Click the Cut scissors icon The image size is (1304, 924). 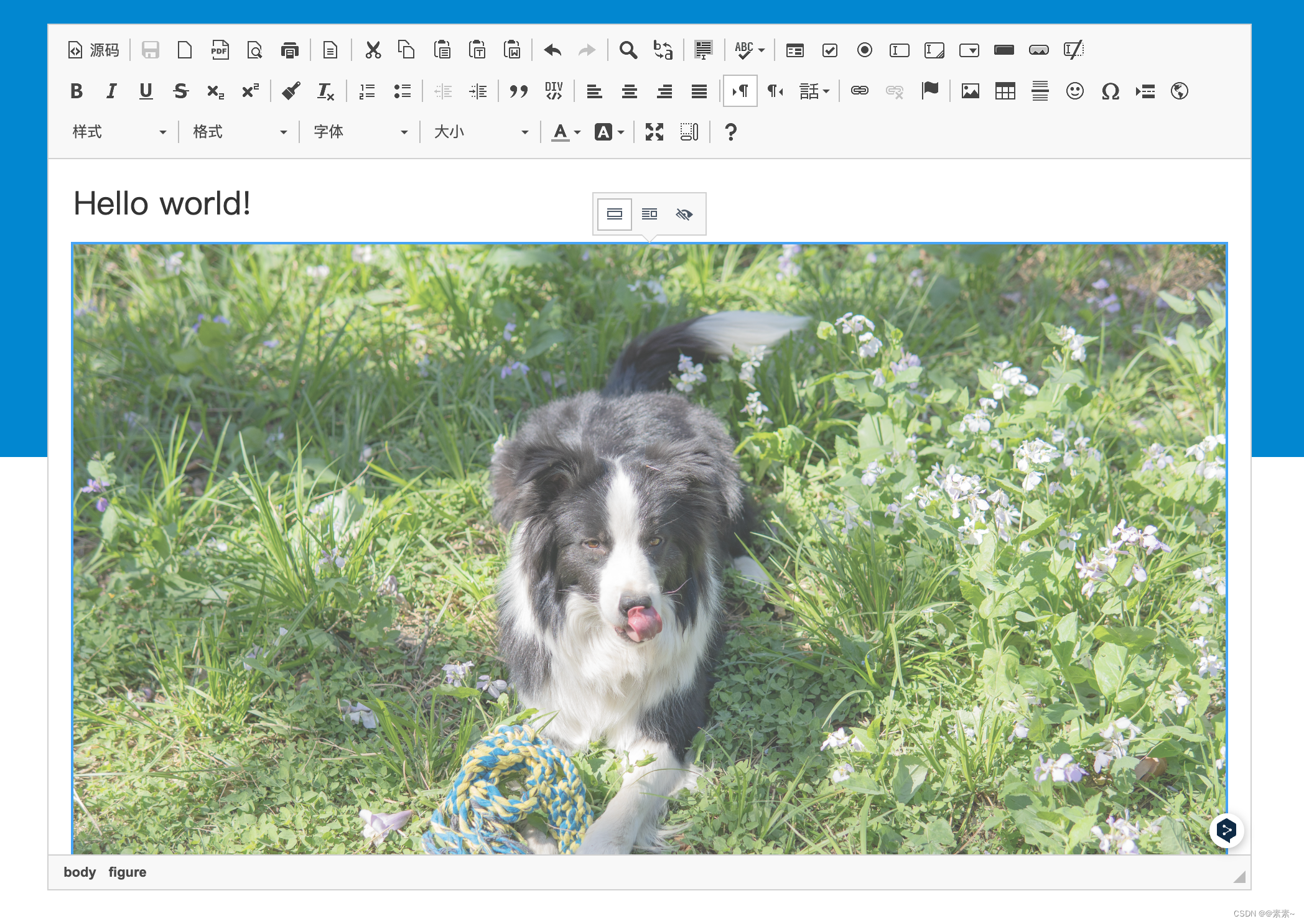(x=373, y=50)
